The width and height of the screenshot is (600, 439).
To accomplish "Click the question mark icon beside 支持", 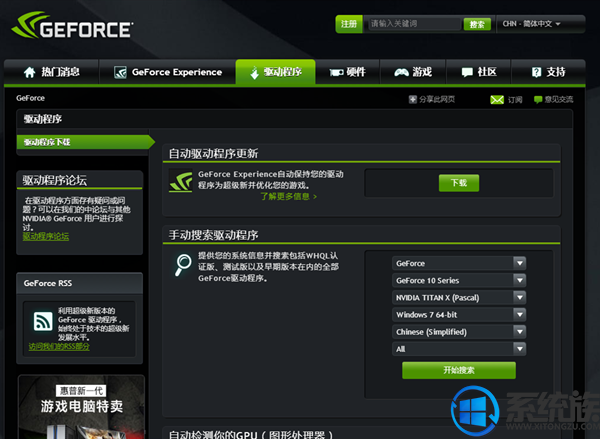I will [536, 72].
